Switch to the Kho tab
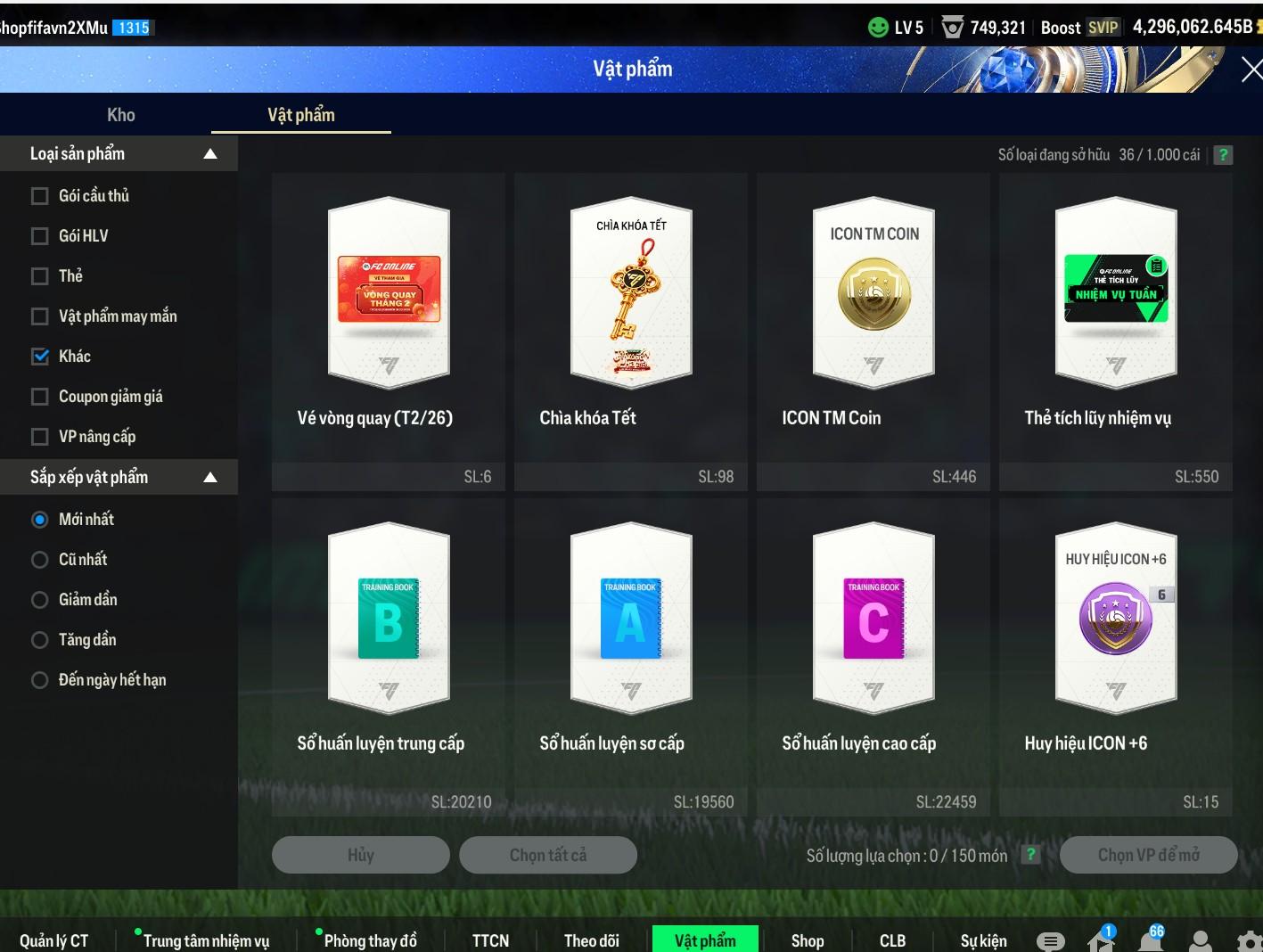This screenshot has width=1263, height=952. coord(121,115)
